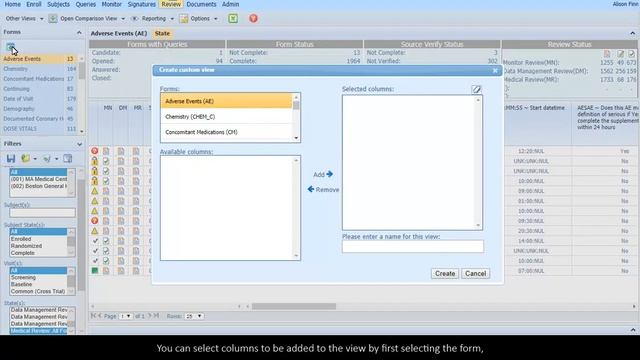Viewport: 640px width, 360px height.
Task: Click the Subject(s) filter input
Action: [x=42, y=213]
